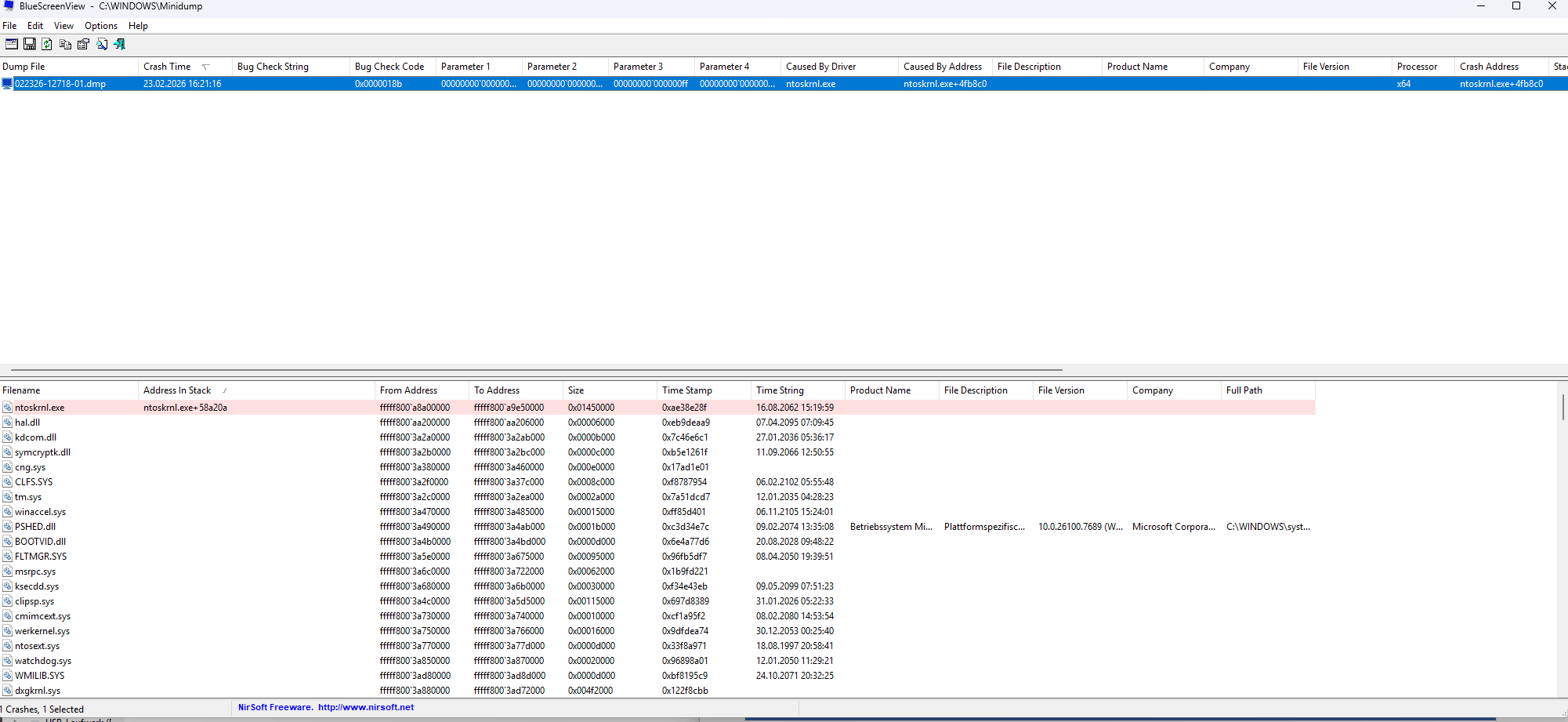Click the file icon beside tm.sys

(x=7, y=497)
